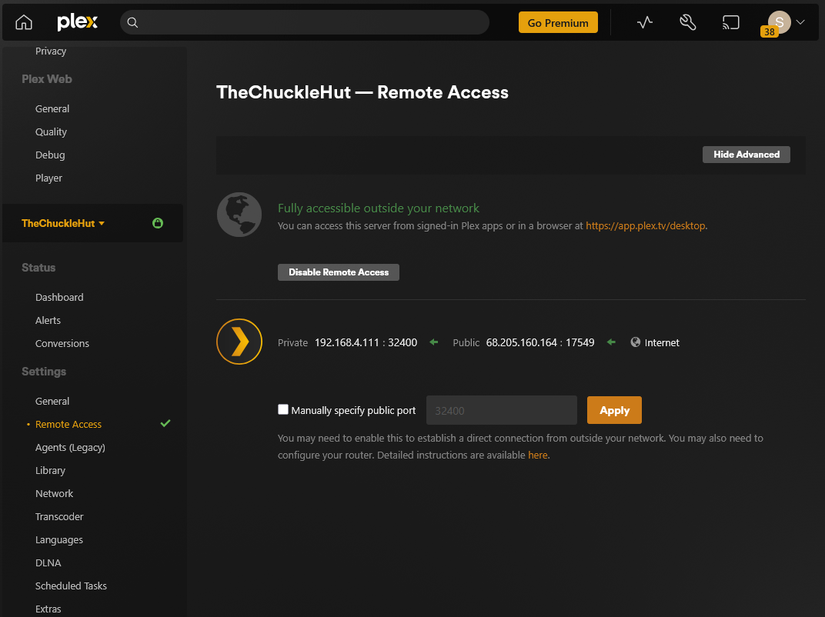The image size is (825, 617).
Task: Open the cast to device icon
Action: click(731, 21)
